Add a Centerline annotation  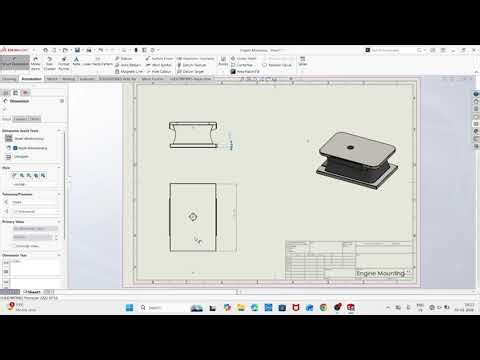(x=242, y=65)
